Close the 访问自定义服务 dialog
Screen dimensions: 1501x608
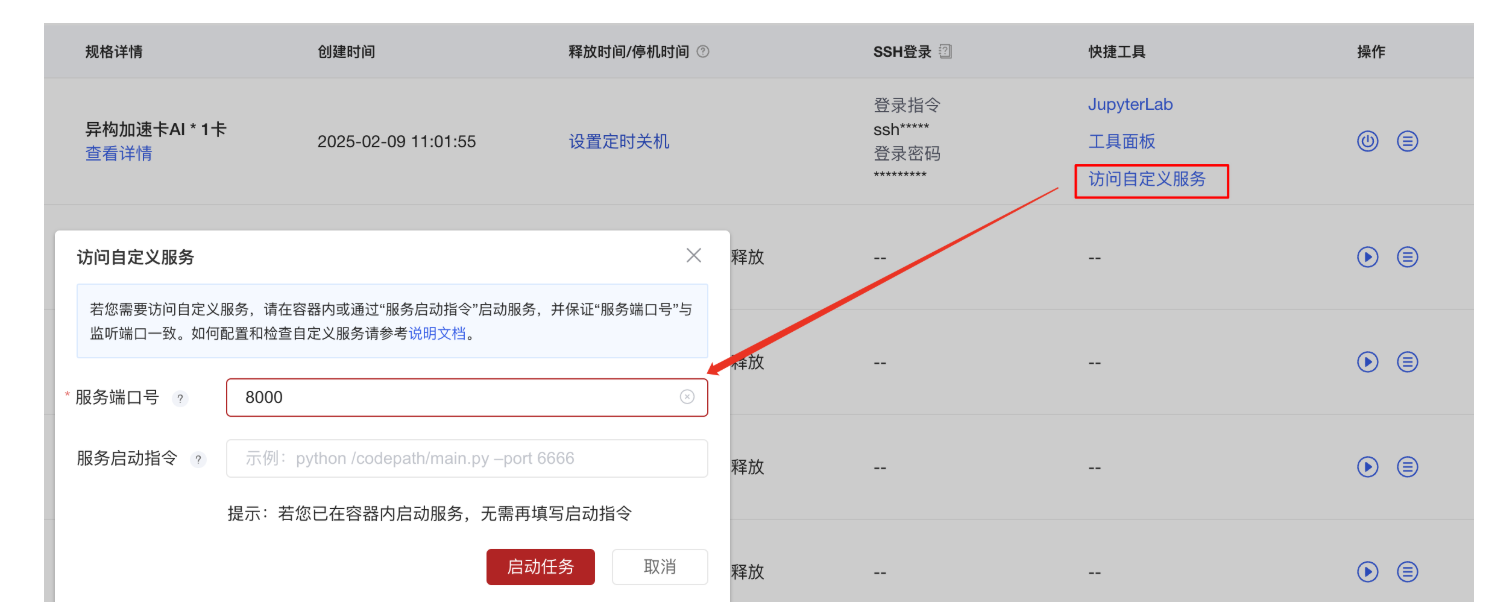click(x=694, y=256)
